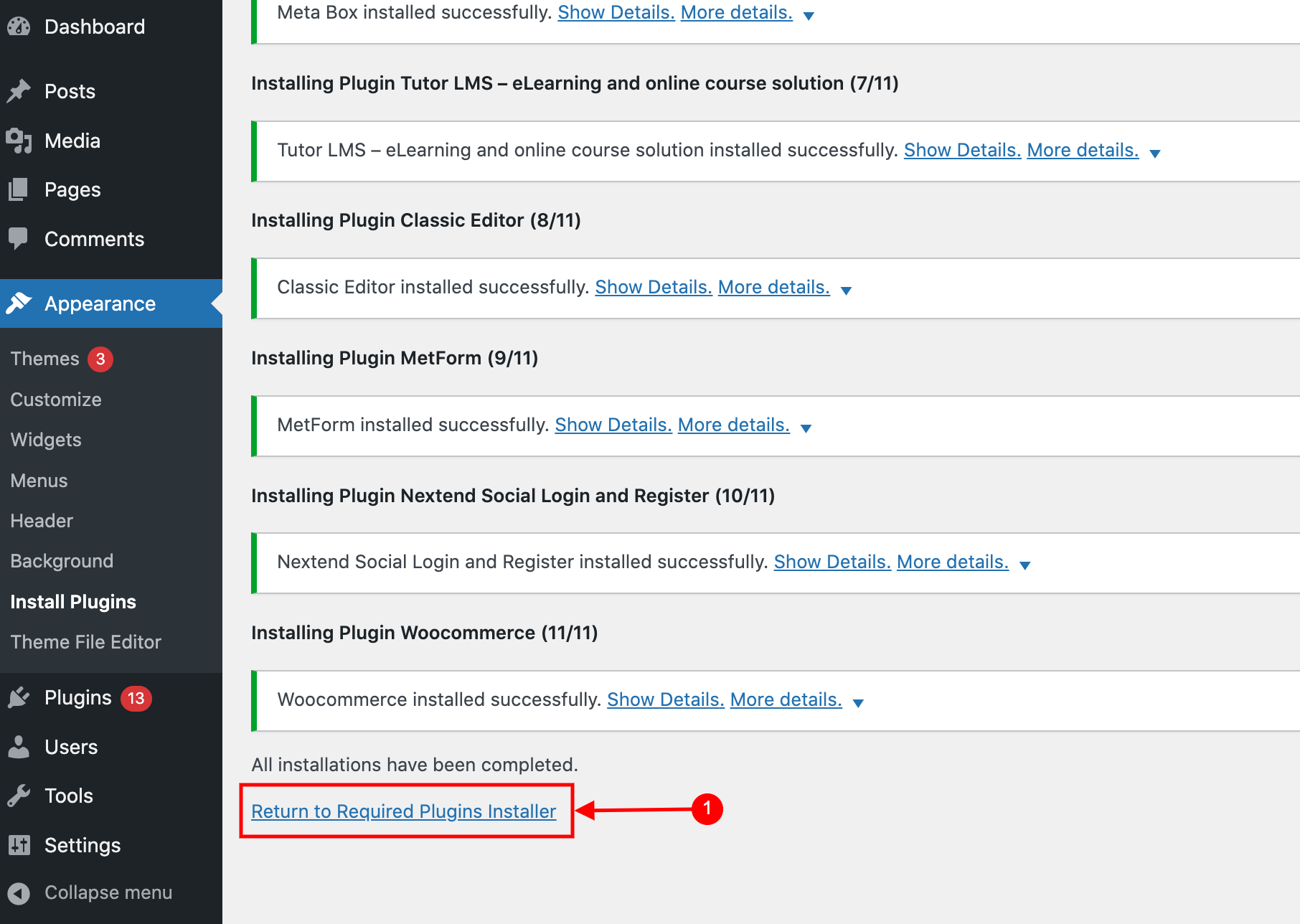
Task: Click the Collapse menu arrow icon
Action: [19, 893]
